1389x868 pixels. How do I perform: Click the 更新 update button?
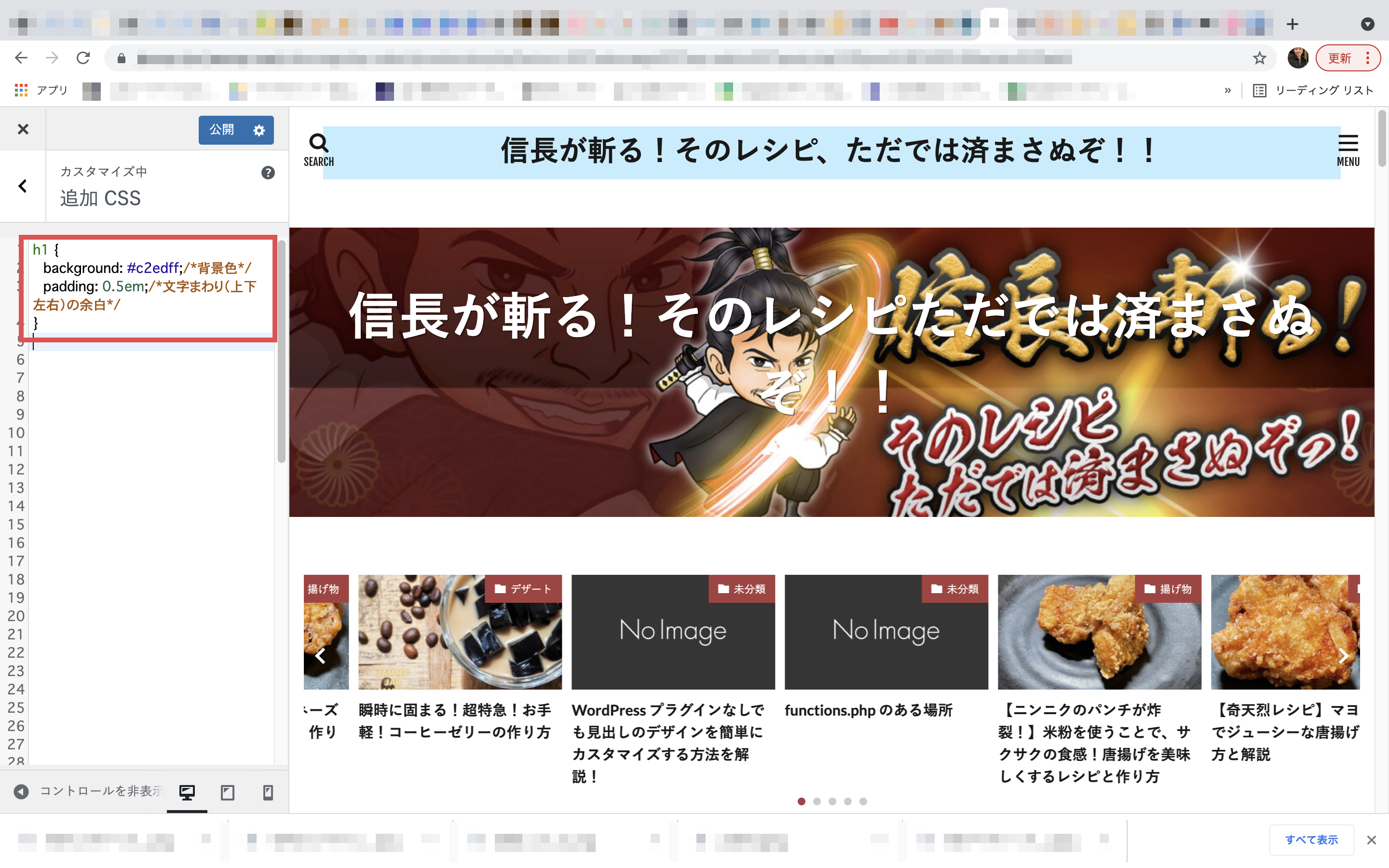[x=1340, y=58]
